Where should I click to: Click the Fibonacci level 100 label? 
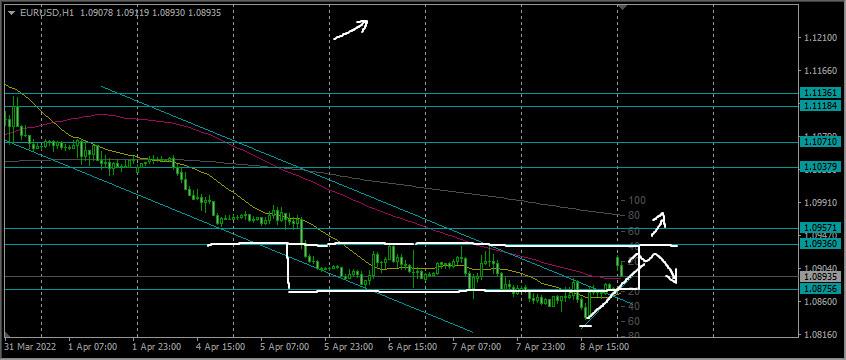tap(637, 200)
